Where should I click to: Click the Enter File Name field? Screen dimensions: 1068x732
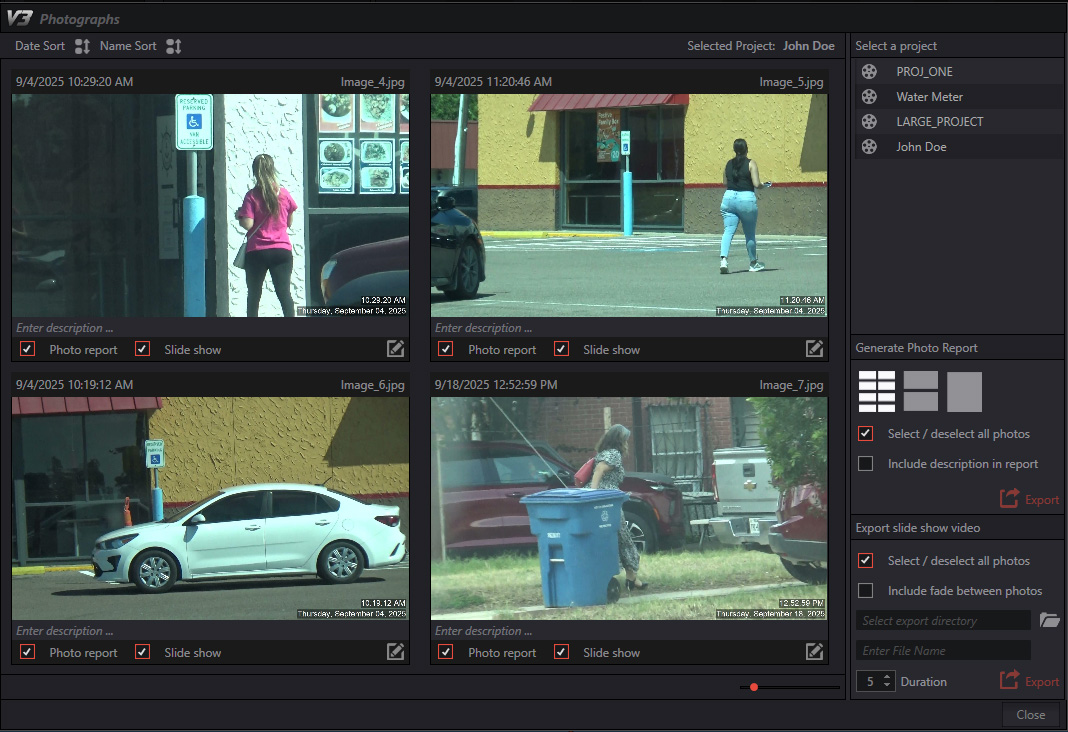[x=943, y=650]
